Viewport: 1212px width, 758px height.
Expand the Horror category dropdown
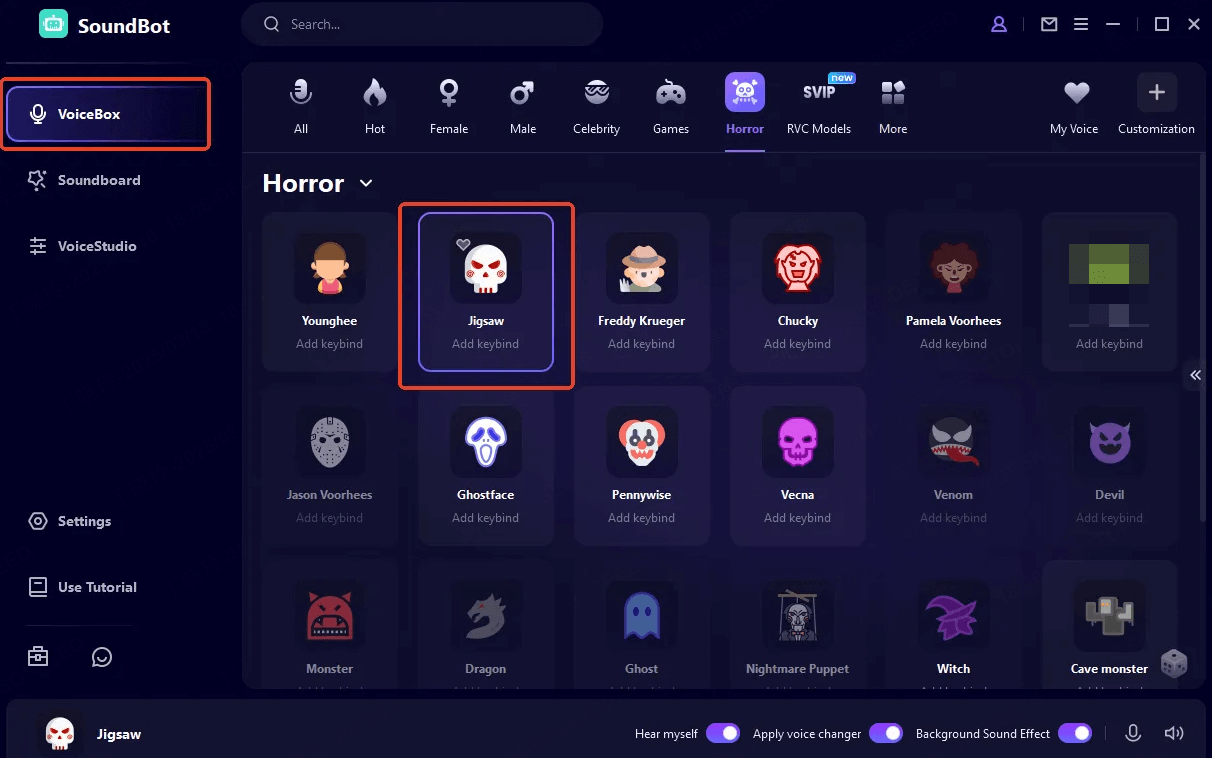(366, 183)
